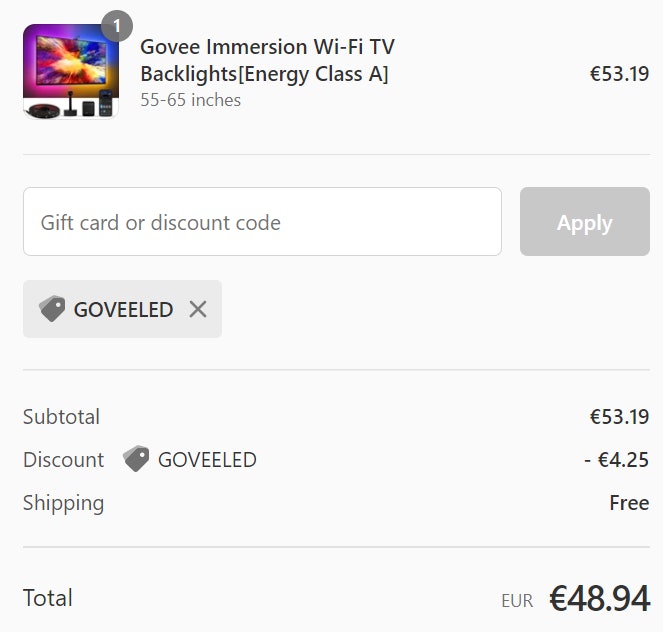
Task: Click the Free shipping value
Action: [x=629, y=503]
